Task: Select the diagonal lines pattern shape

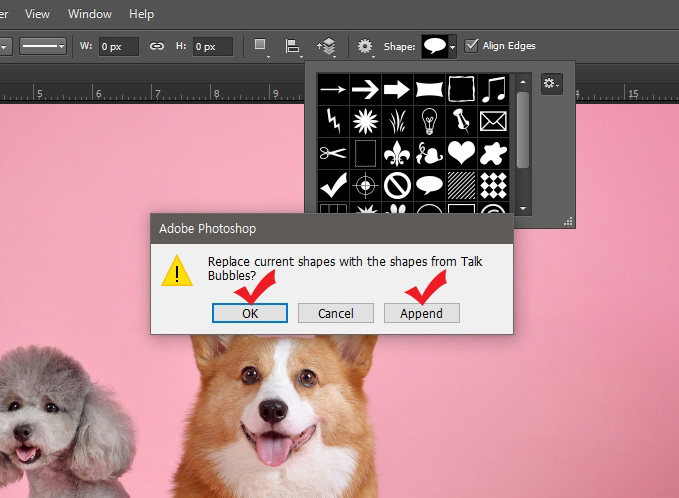Action: click(461, 185)
